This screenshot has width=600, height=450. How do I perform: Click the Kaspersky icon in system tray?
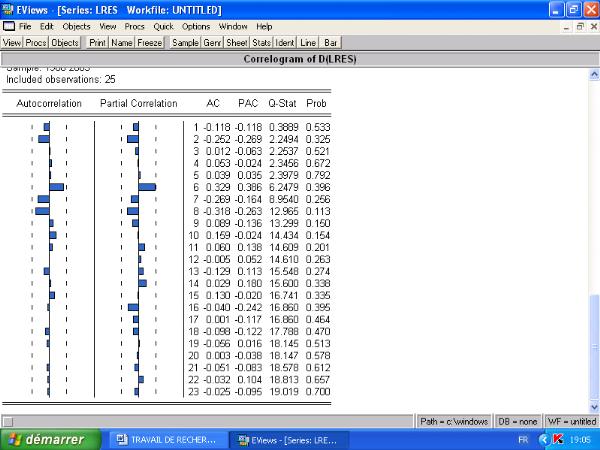558,440
